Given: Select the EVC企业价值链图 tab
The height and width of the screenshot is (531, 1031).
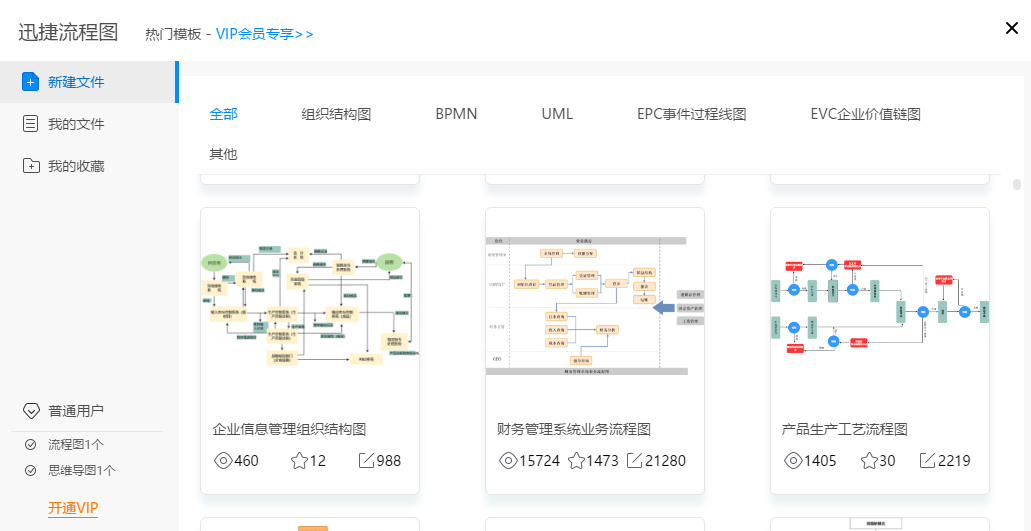Looking at the screenshot, I should (x=865, y=114).
